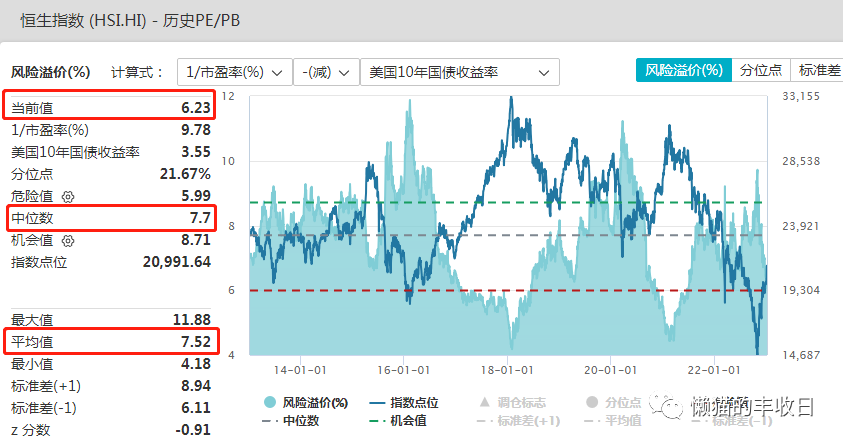Click the 1/市盈率(%) 9.78 row

point(111,130)
